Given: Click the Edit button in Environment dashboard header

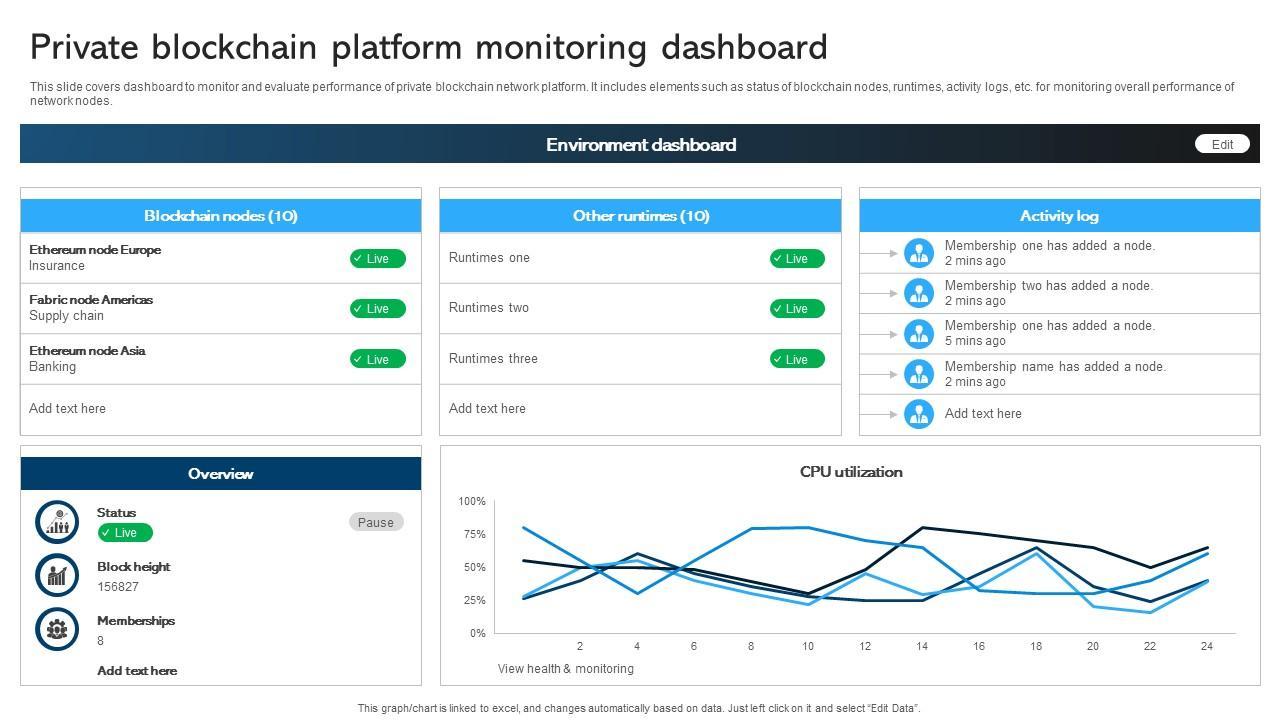Looking at the screenshot, I should tap(1222, 144).
